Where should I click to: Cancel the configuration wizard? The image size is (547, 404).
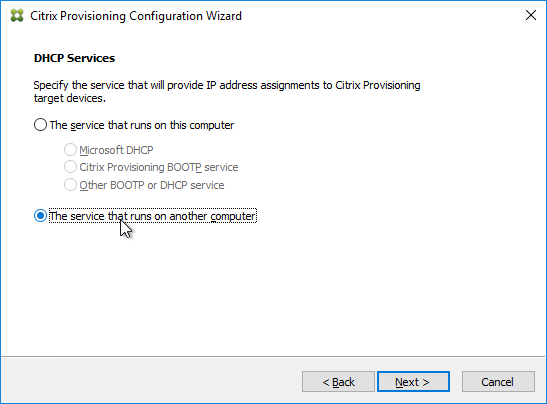click(x=498, y=382)
